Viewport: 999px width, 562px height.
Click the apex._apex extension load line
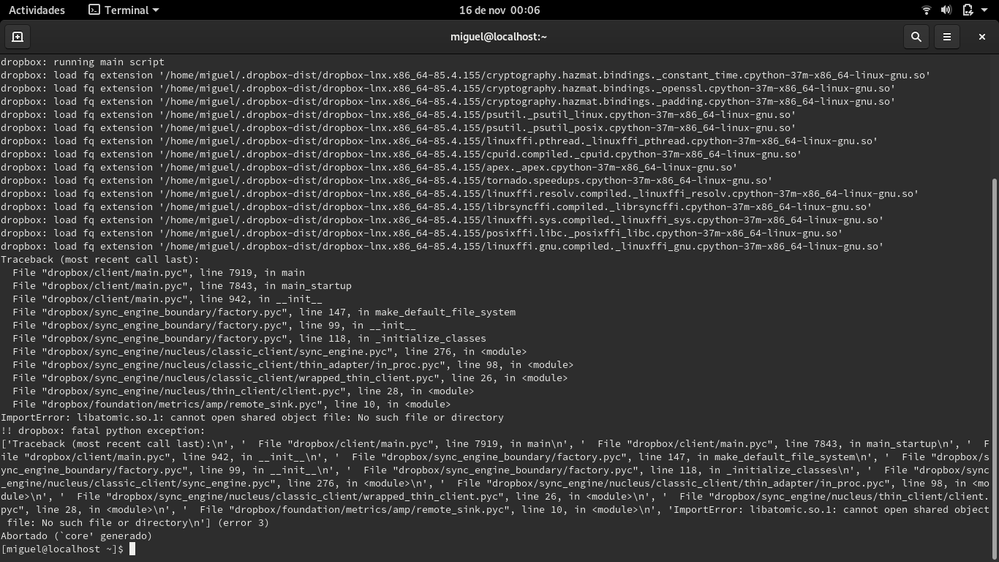(x=369, y=168)
